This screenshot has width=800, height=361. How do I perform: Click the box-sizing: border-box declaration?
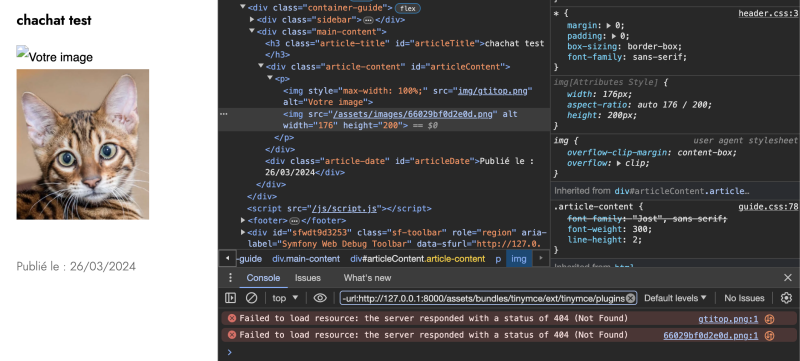[x=624, y=46]
